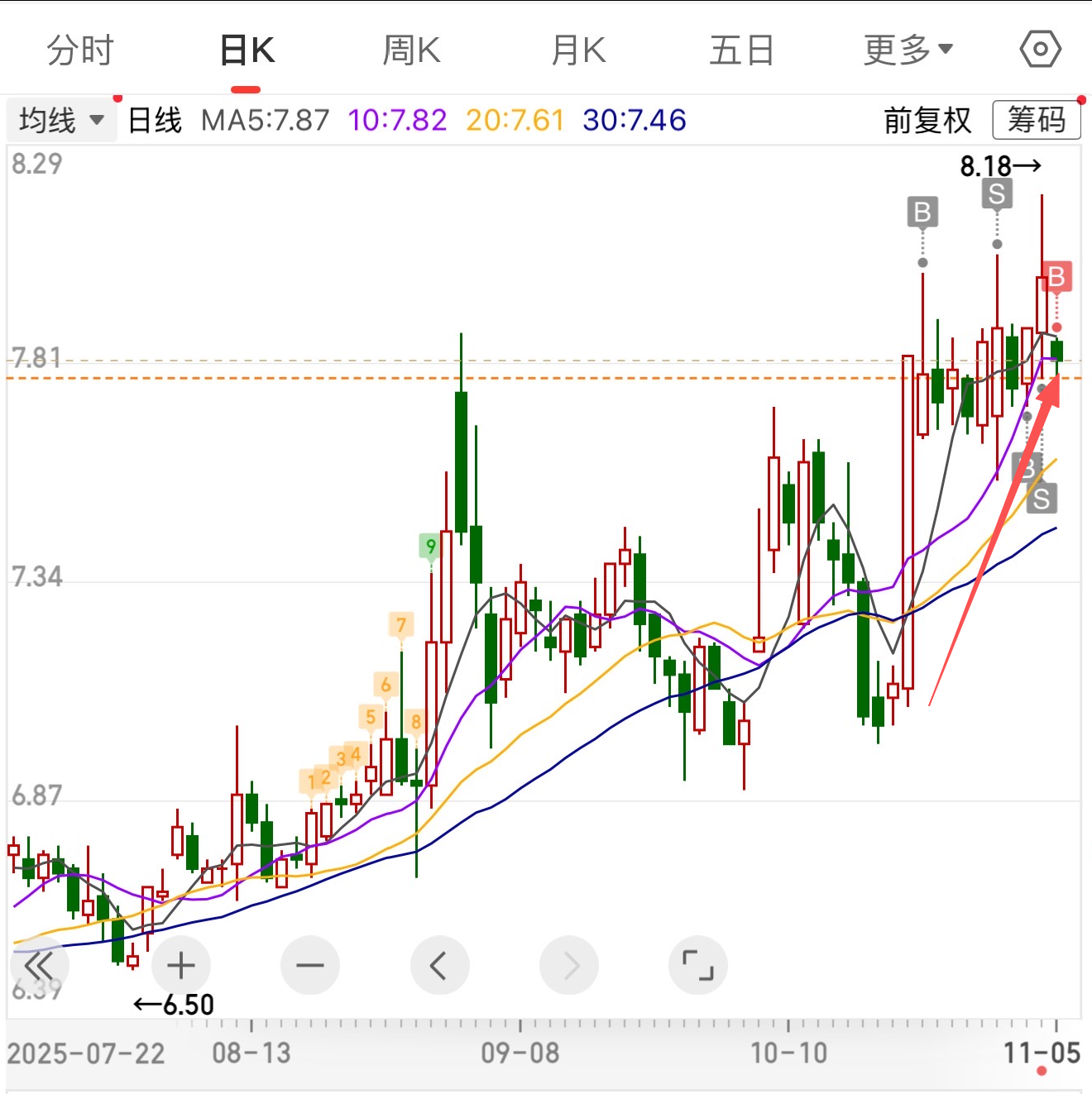Tap the MA5:7.87 moving average label
Image resolution: width=1092 pixels, height=1094 pixels.
(266, 121)
